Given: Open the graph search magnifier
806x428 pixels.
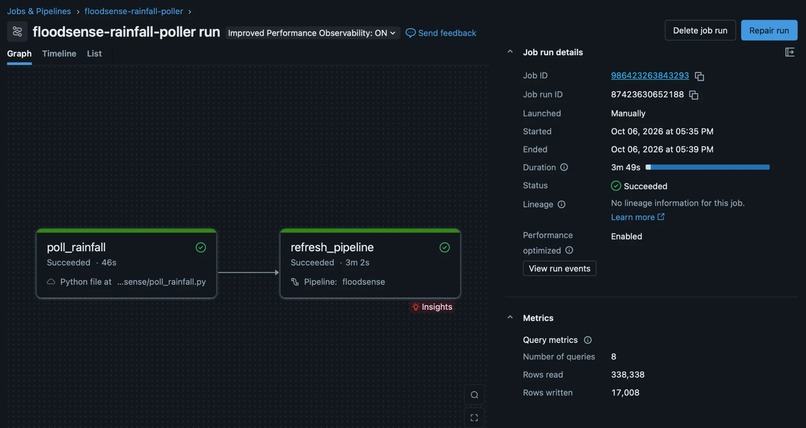Looking at the screenshot, I should pyautogui.click(x=474, y=395).
